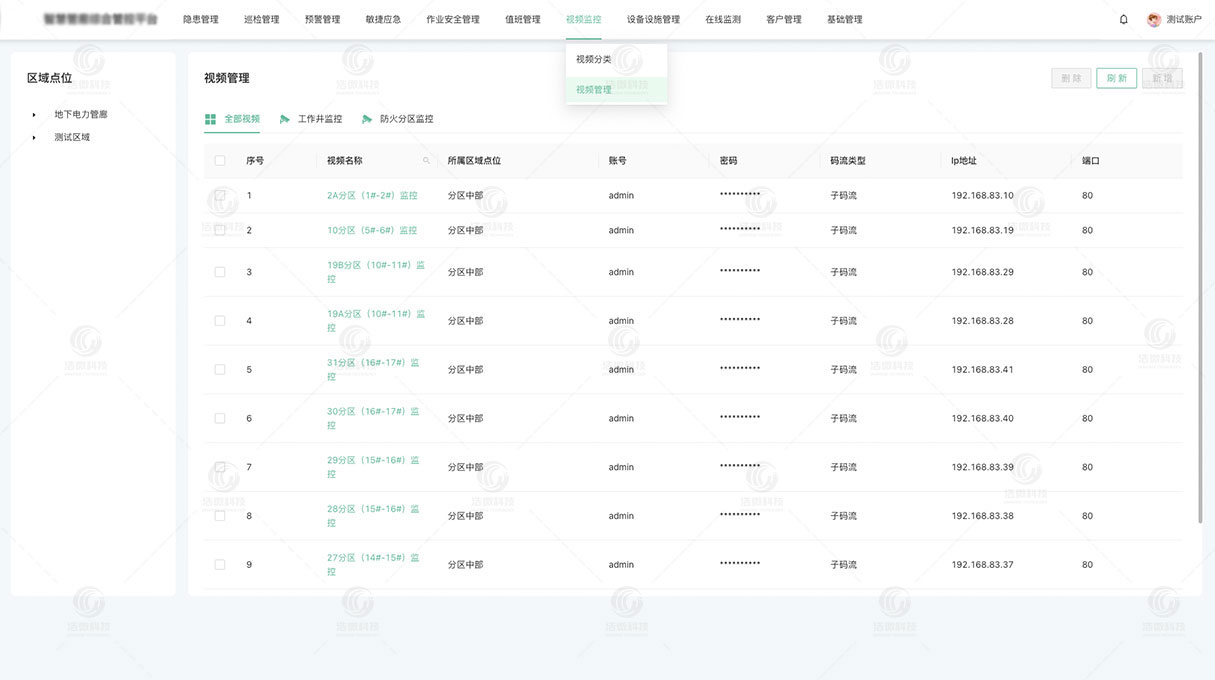
Task: Select 视频分类 from the open menu
Action: click(594, 59)
